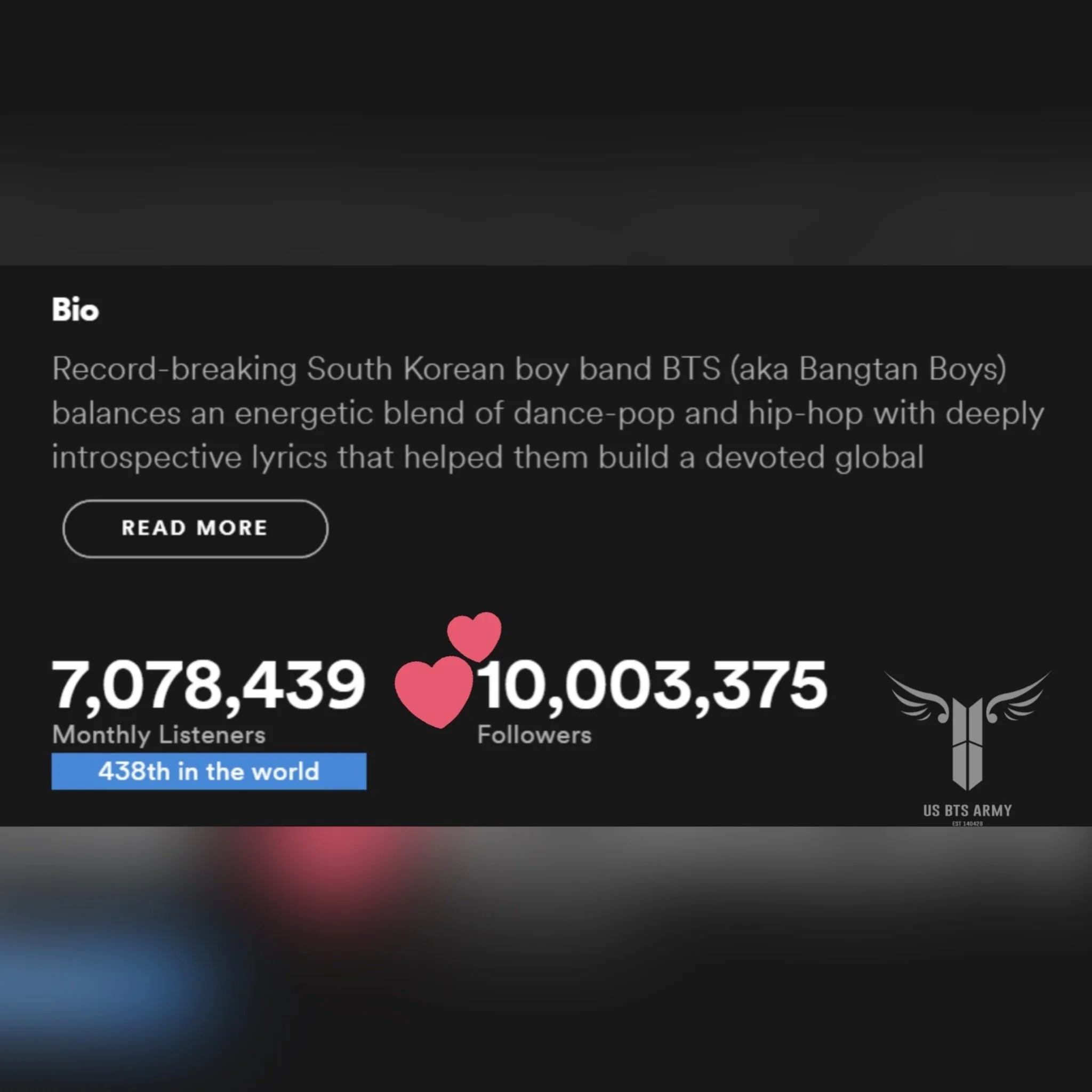Viewport: 1092px width, 1092px height.
Task: Click the EST 140428 text under logo
Action: click(x=967, y=823)
